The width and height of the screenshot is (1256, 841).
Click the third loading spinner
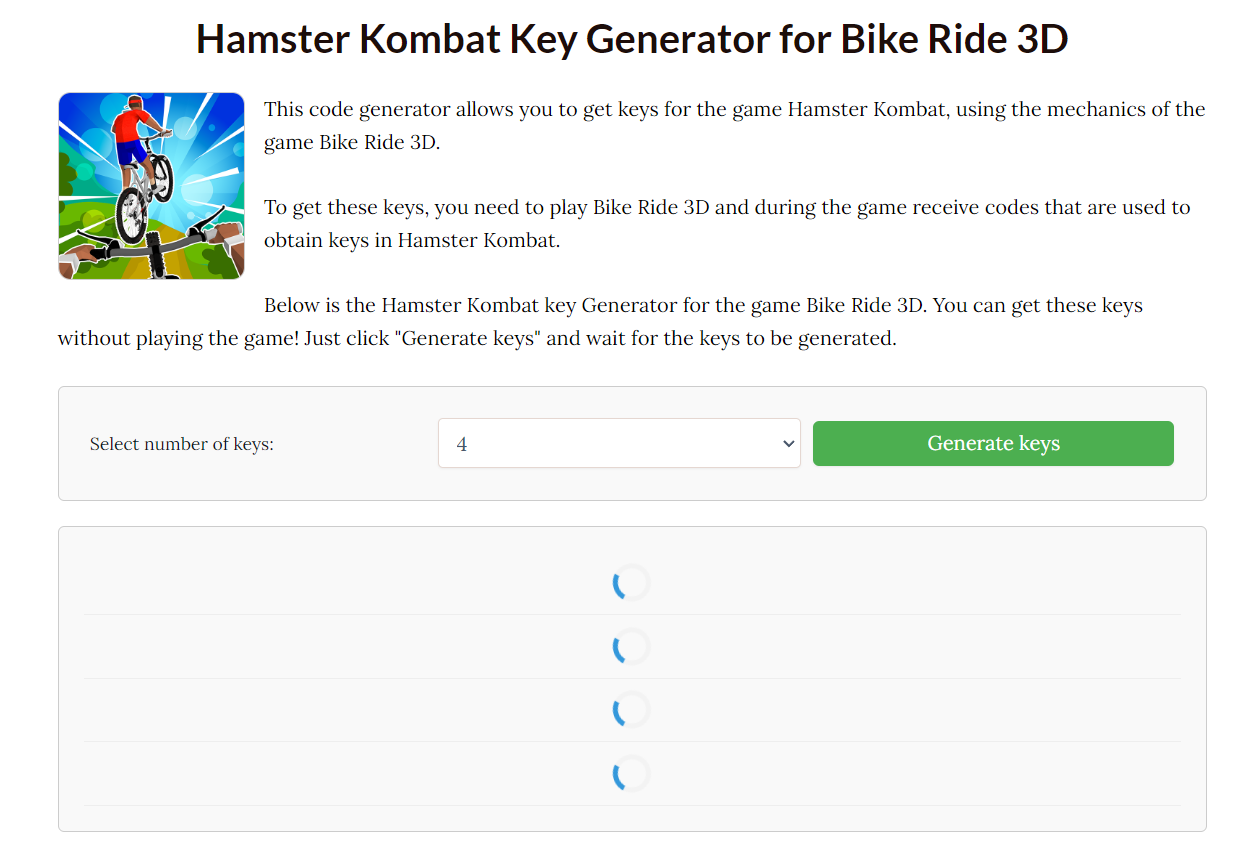pyautogui.click(x=631, y=710)
